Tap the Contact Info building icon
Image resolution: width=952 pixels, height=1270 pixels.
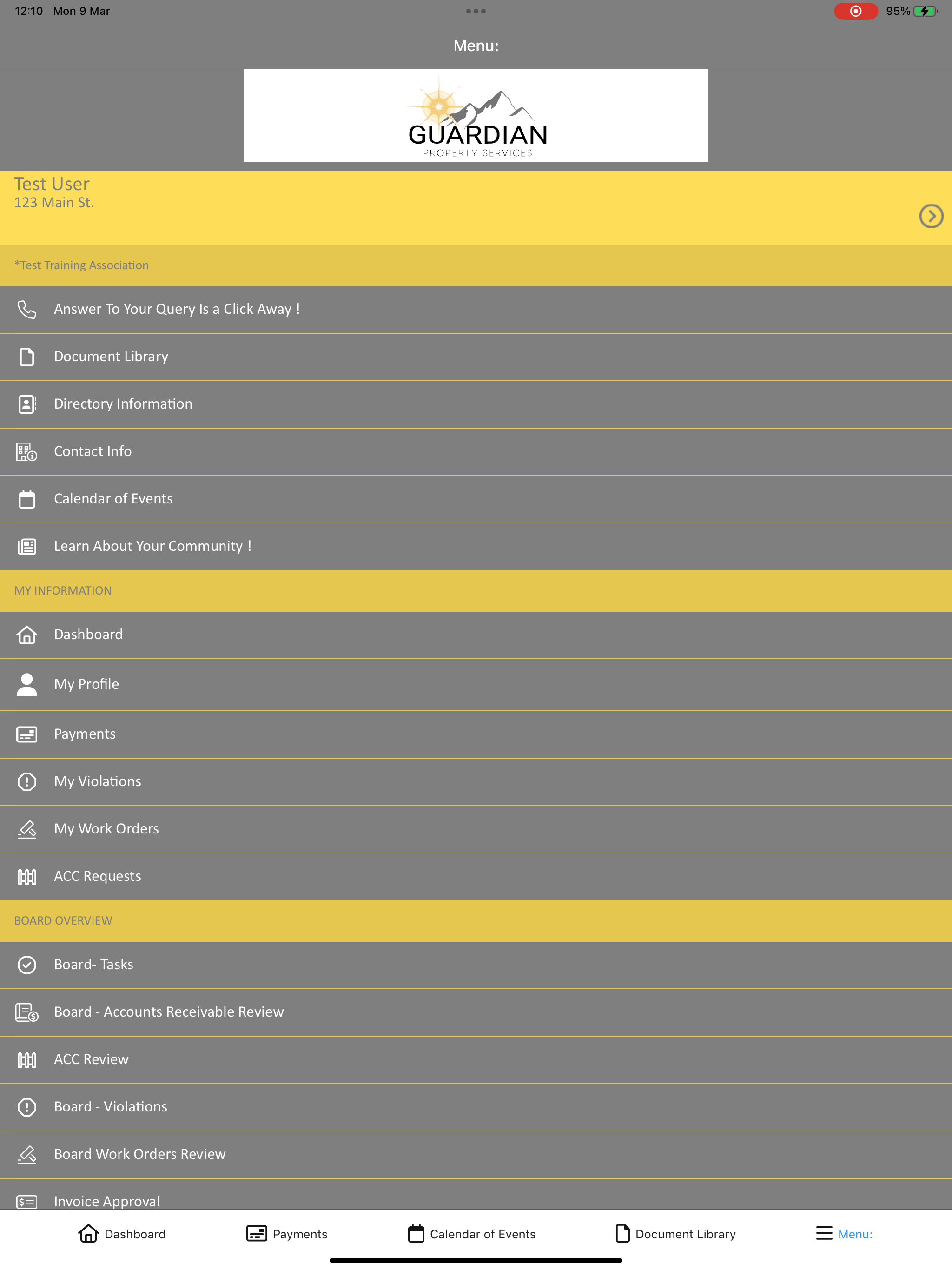26,452
